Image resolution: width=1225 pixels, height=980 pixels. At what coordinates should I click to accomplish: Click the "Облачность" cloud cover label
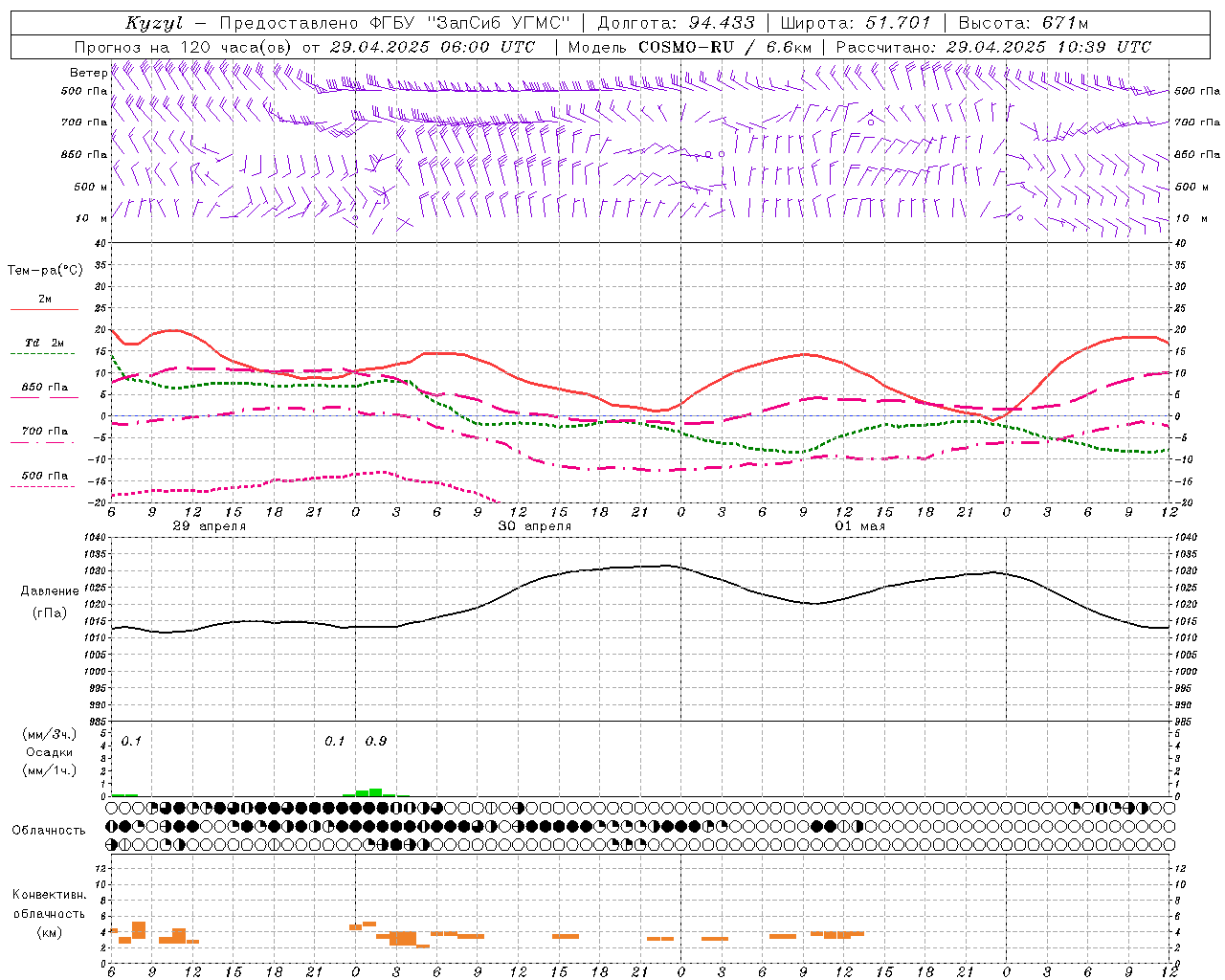(x=49, y=830)
